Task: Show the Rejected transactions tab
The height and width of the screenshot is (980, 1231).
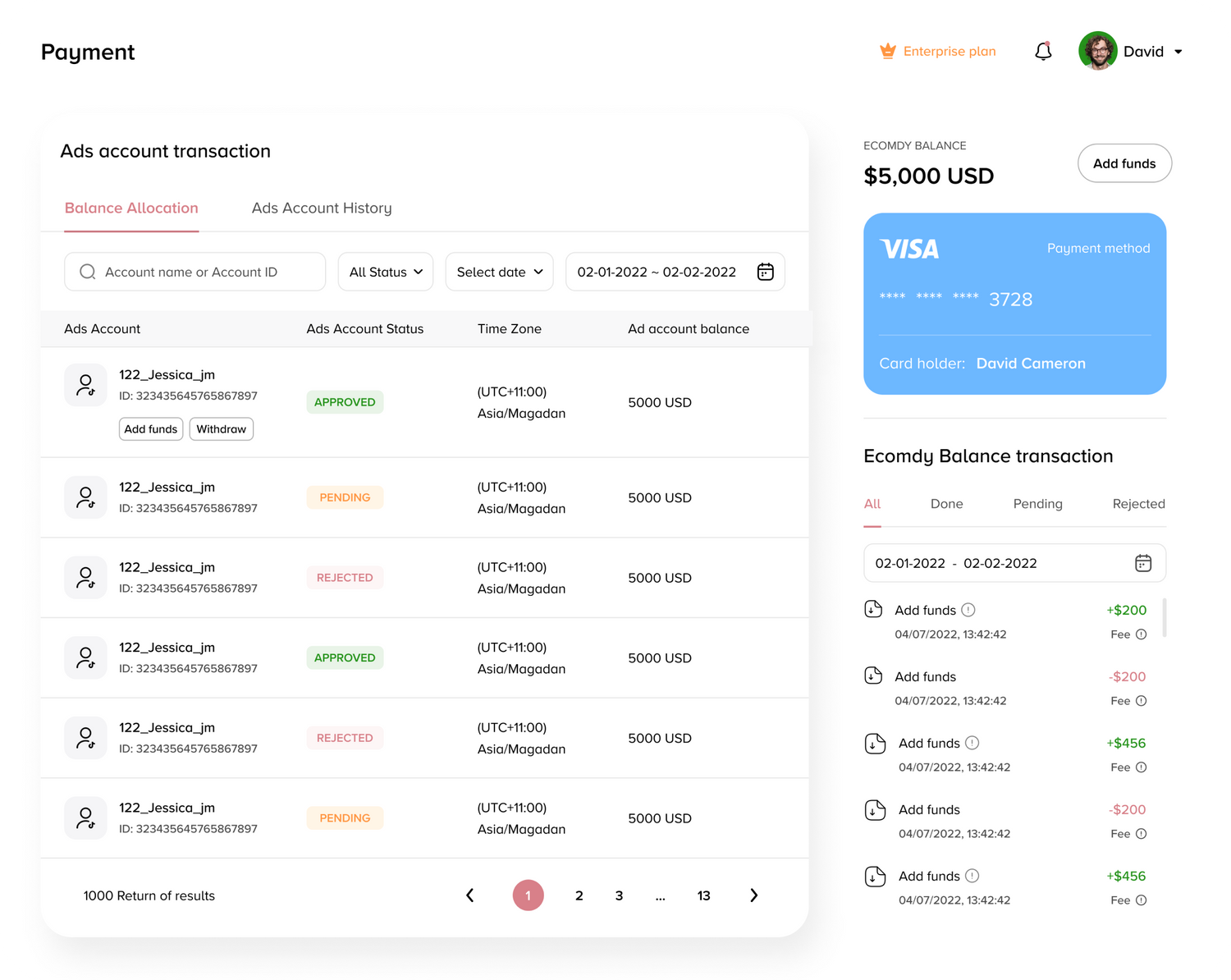Action: click(x=1138, y=504)
